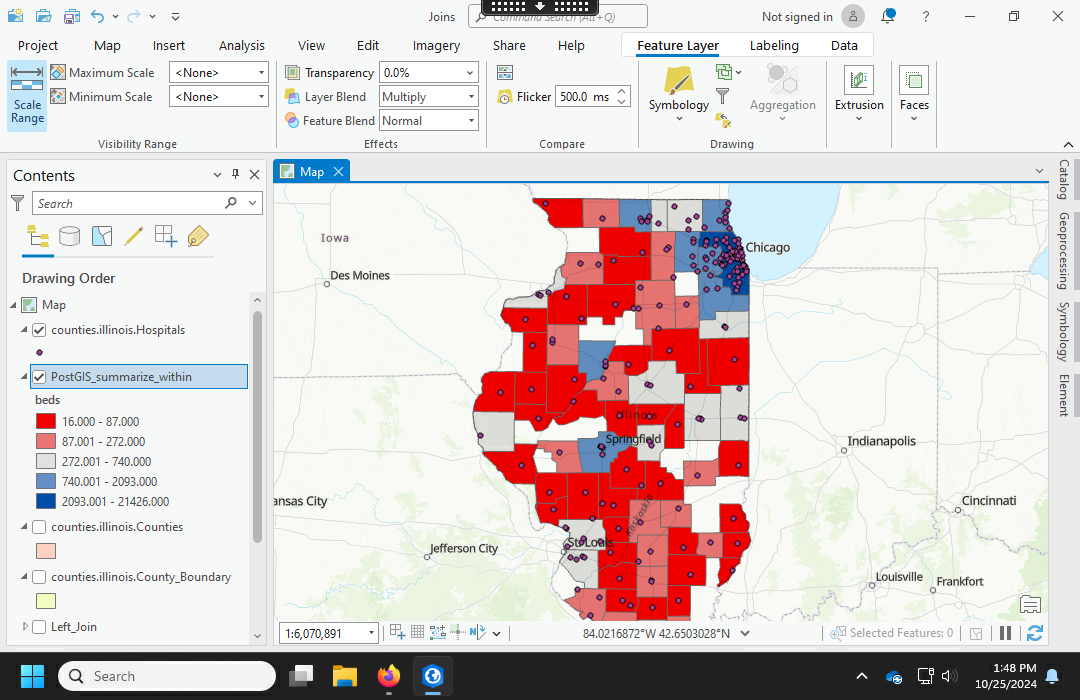Switch to the Labeling ribbon tab
This screenshot has height=700, width=1080.
coord(774,45)
